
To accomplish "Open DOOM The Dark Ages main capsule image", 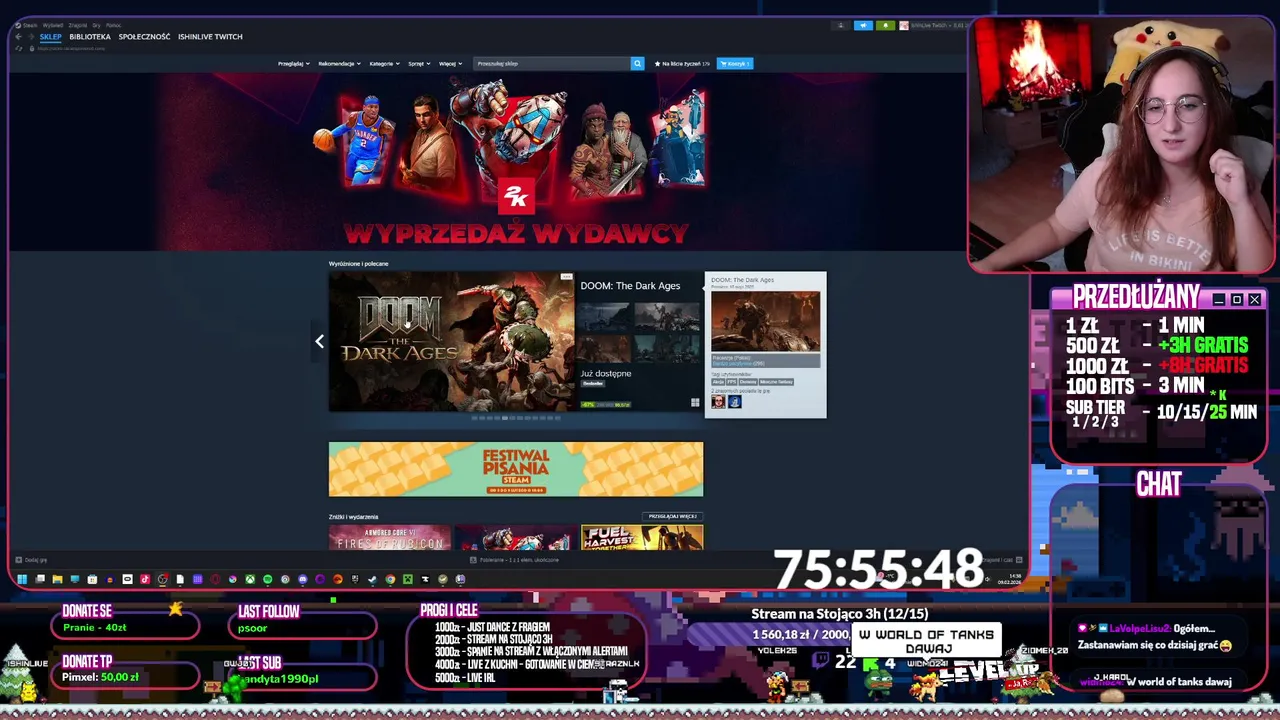I will [451, 341].
